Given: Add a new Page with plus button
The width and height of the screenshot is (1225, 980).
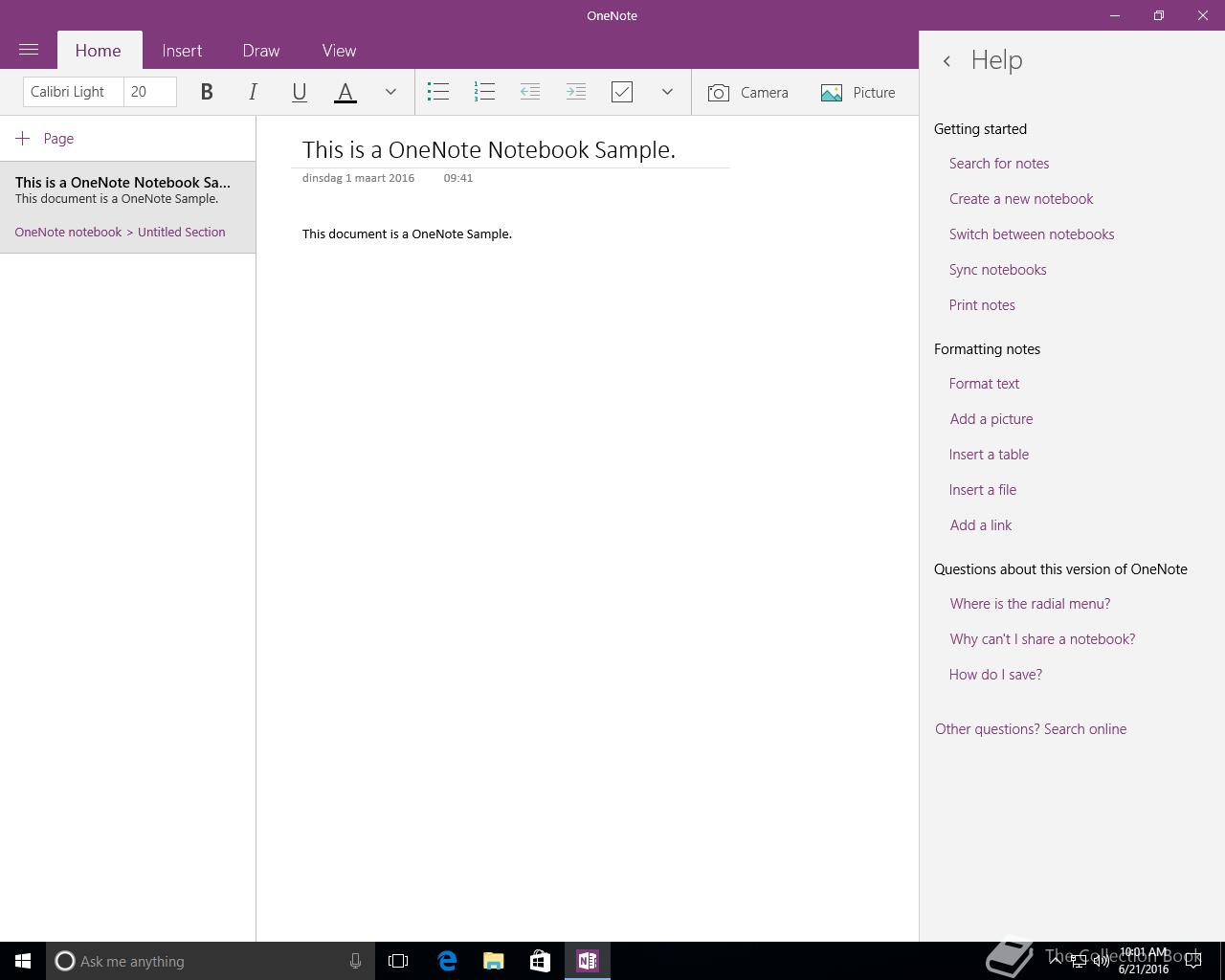Looking at the screenshot, I should [x=45, y=139].
